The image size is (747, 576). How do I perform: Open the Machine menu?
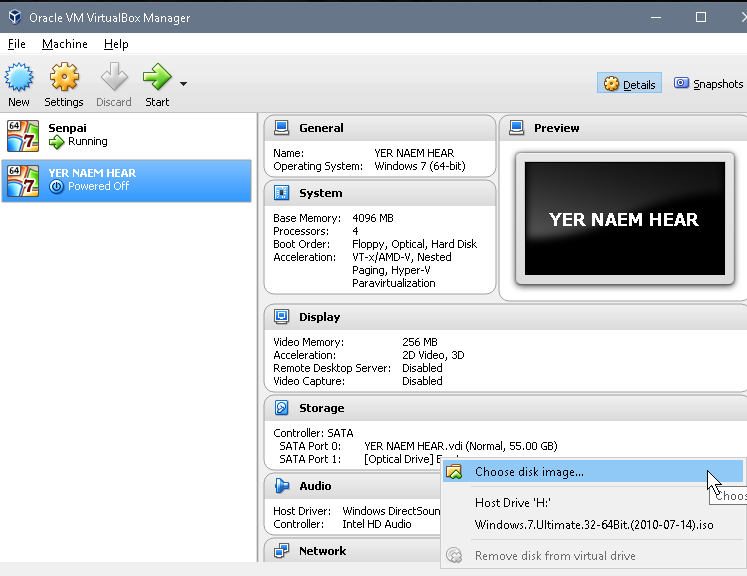(x=65, y=44)
